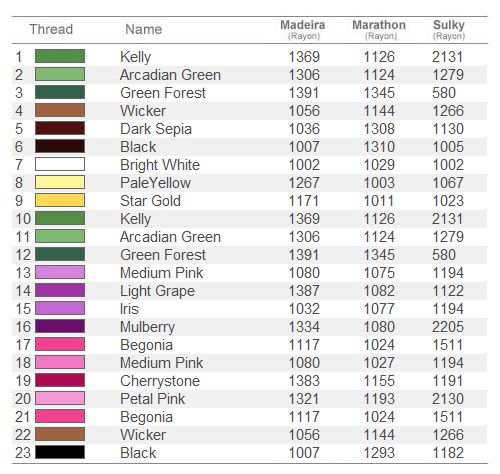Click Madeira value 1334 for Mulberry
This screenshot has height=474, width=500.
coord(304,327)
